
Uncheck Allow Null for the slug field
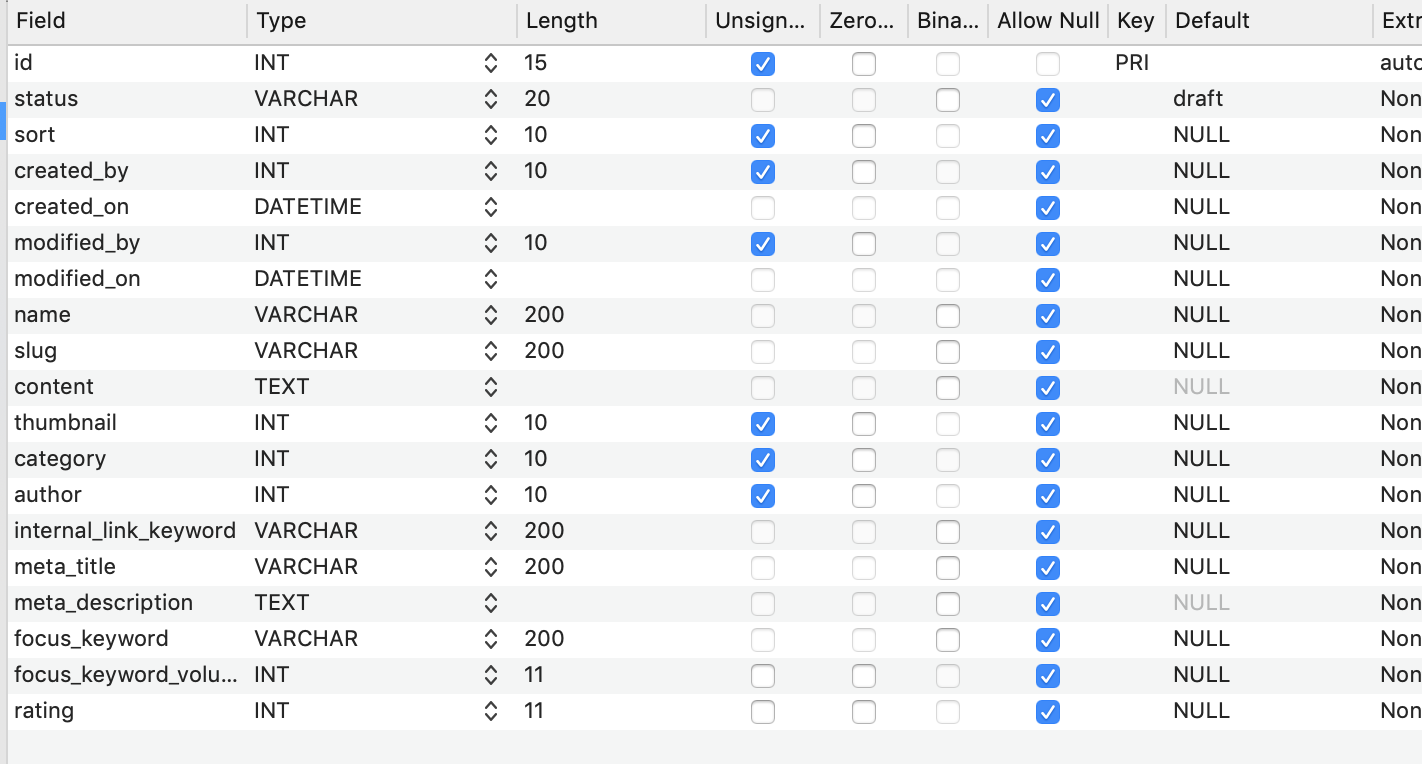(x=1047, y=352)
